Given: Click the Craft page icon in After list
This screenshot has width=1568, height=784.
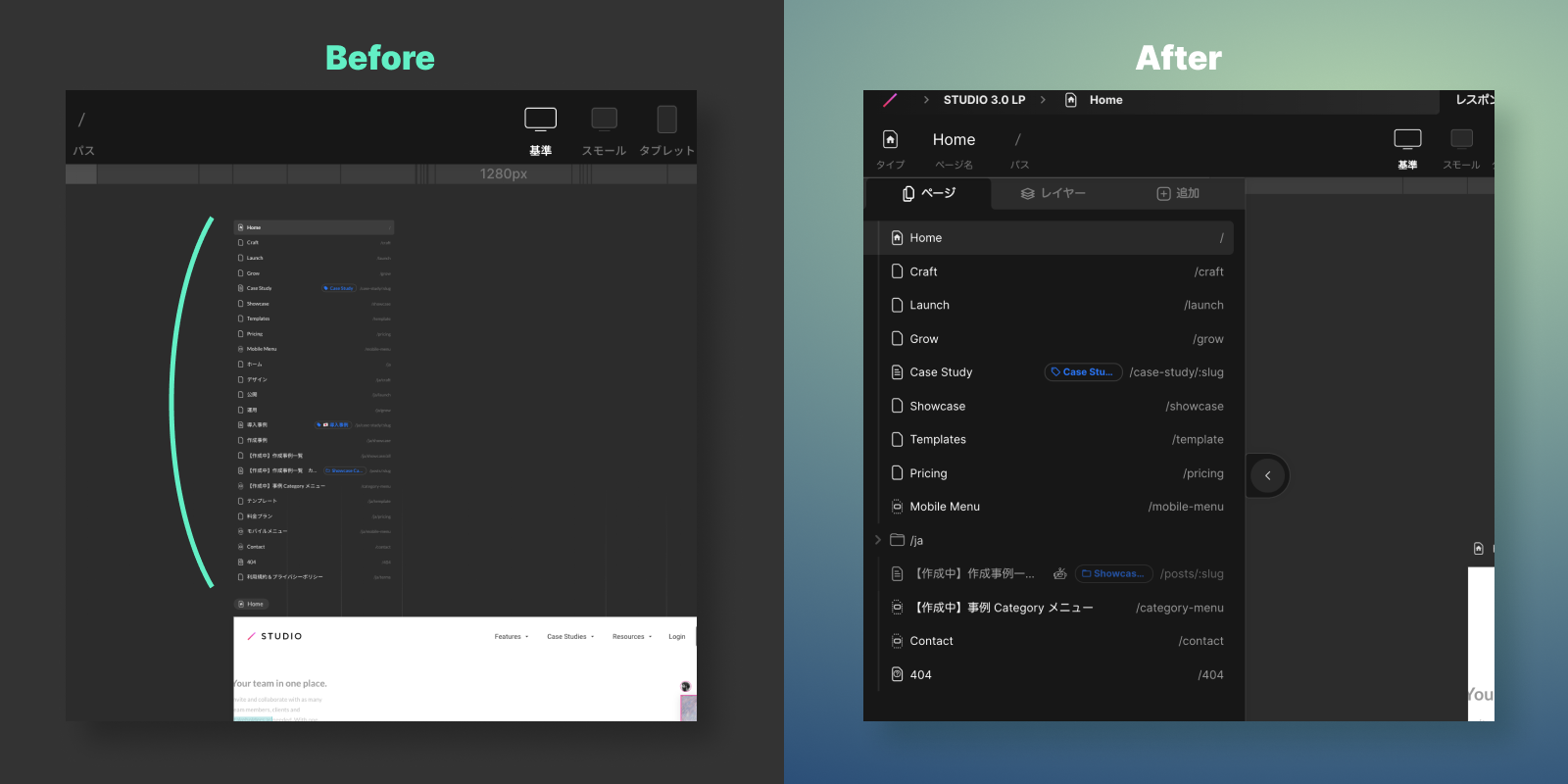Looking at the screenshot, I should click(x=897, y=271).
